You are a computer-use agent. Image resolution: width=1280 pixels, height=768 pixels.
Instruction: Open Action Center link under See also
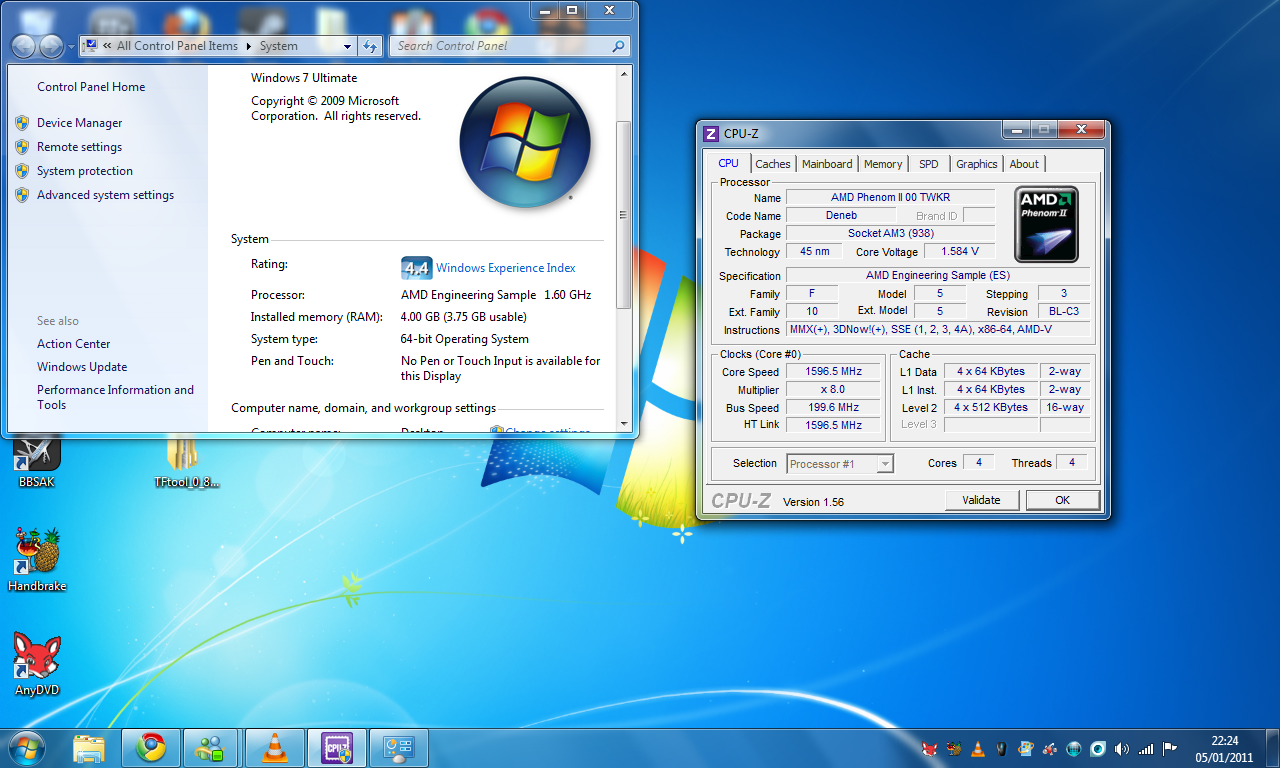(74, 344)
